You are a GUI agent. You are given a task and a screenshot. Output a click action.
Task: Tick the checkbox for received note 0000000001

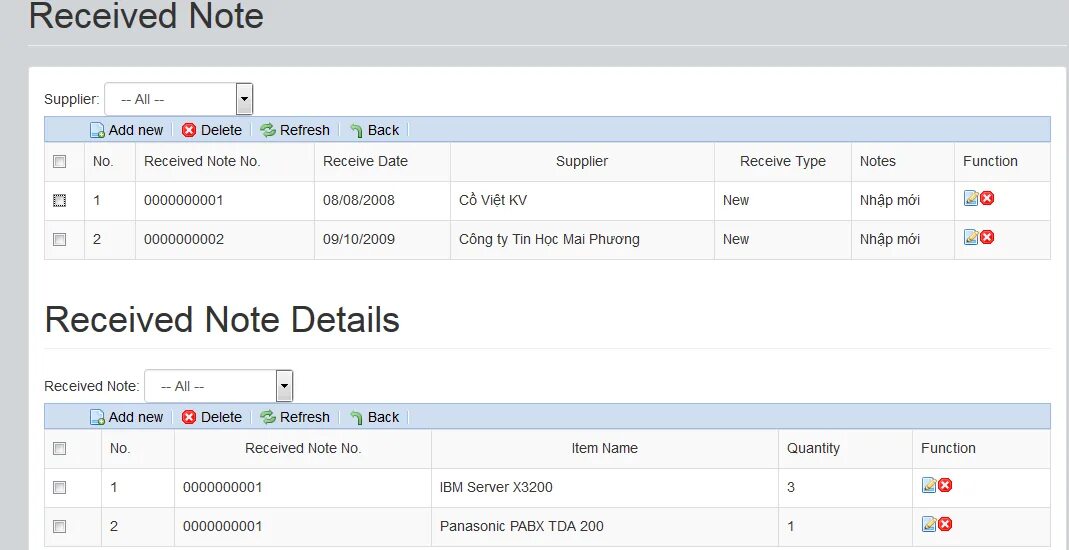click(59, 200)
